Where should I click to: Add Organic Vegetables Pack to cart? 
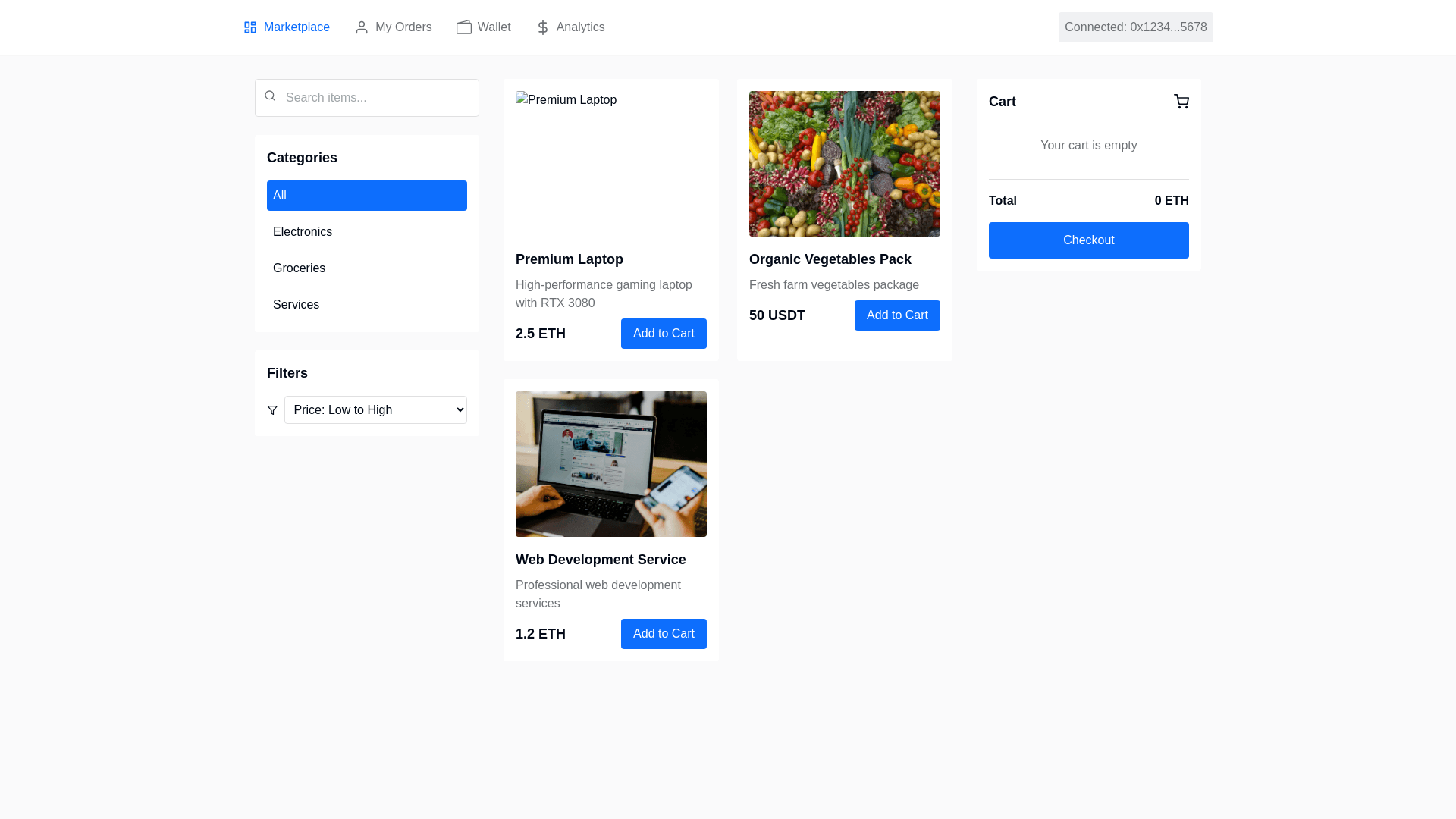897,315
